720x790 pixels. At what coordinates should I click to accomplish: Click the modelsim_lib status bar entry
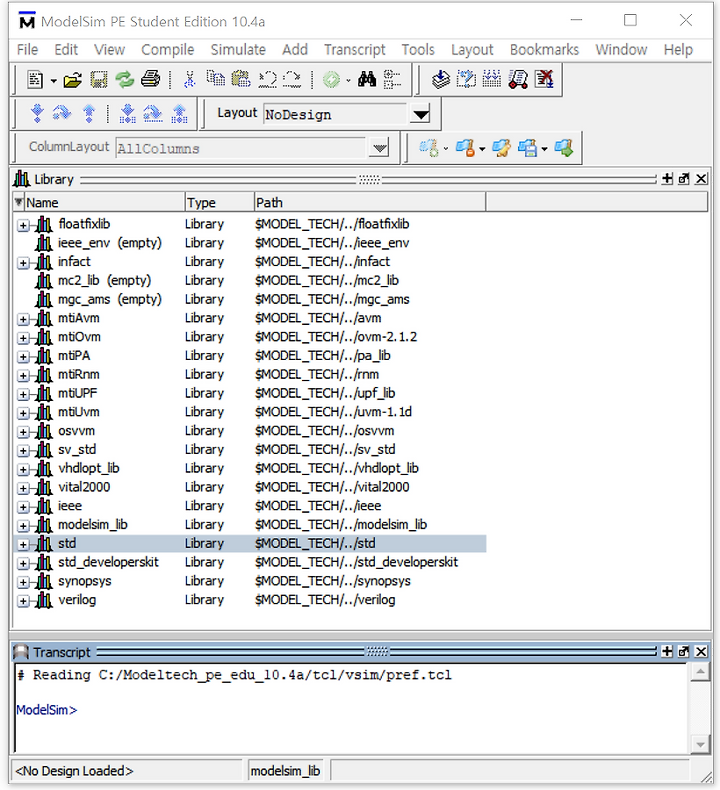tap(286, 771)
